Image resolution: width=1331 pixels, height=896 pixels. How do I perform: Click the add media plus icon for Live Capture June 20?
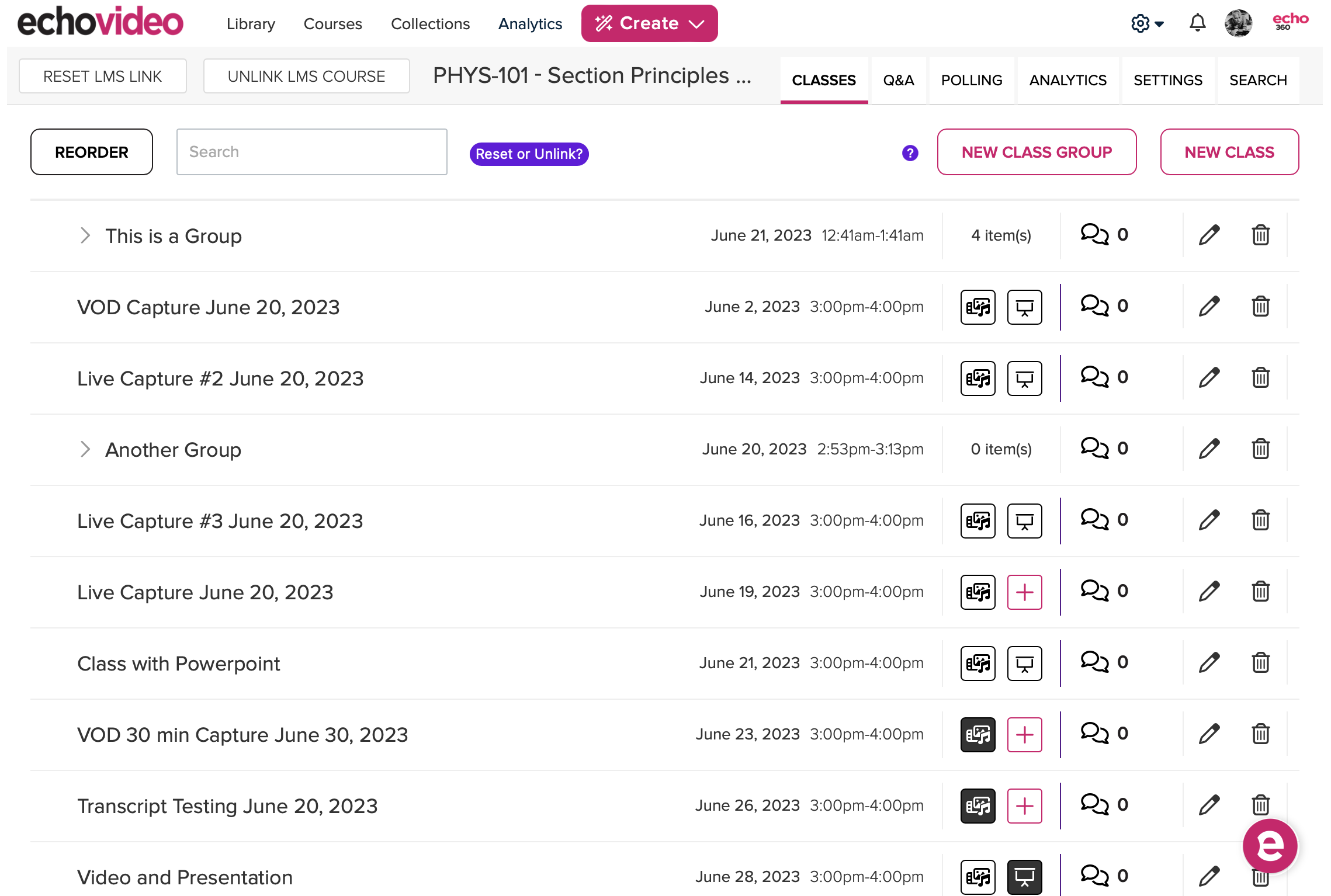coord(1024,592)
